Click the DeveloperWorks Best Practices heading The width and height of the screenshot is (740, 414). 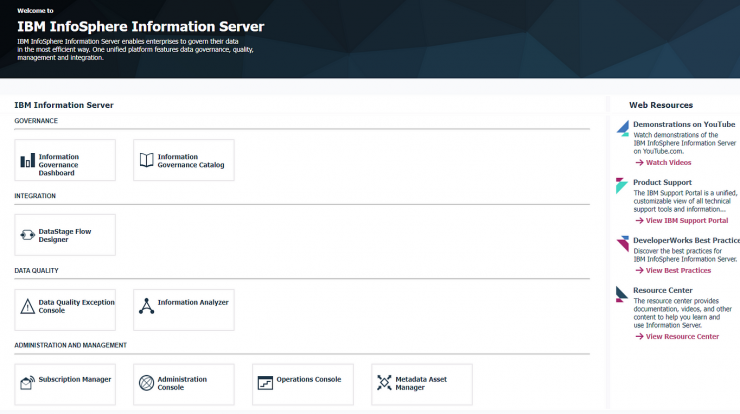pos(686,240)
